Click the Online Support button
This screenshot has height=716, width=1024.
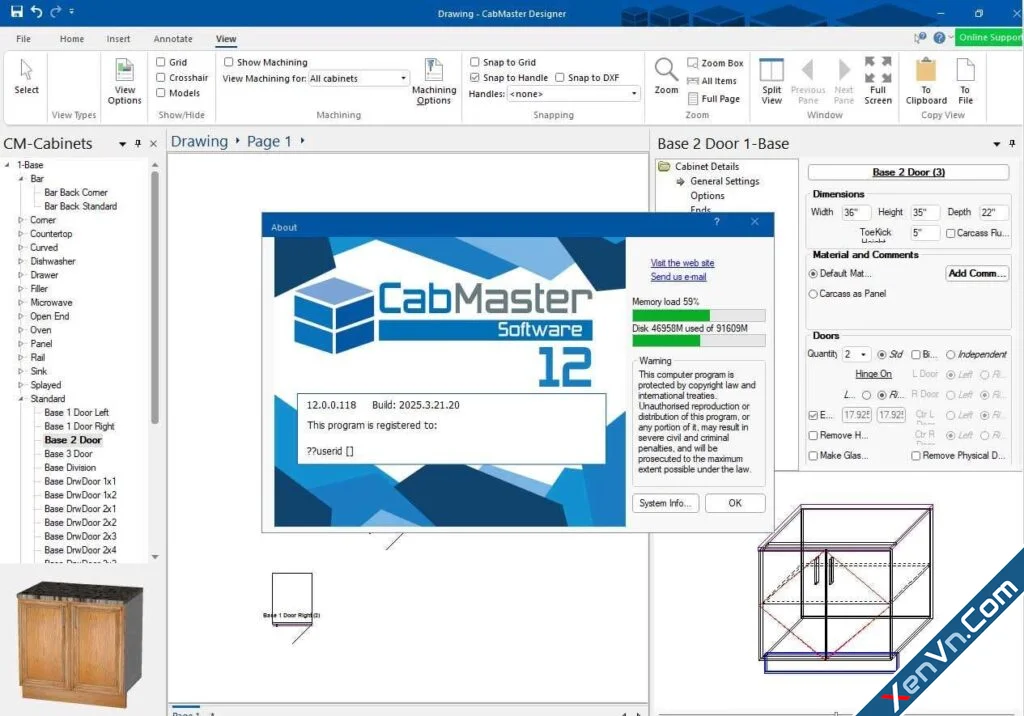pos(989,37)
